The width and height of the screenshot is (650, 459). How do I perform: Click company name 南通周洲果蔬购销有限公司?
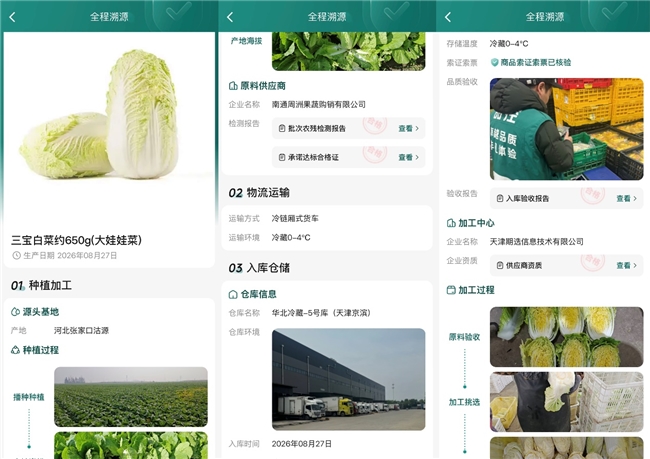[318, 104]
